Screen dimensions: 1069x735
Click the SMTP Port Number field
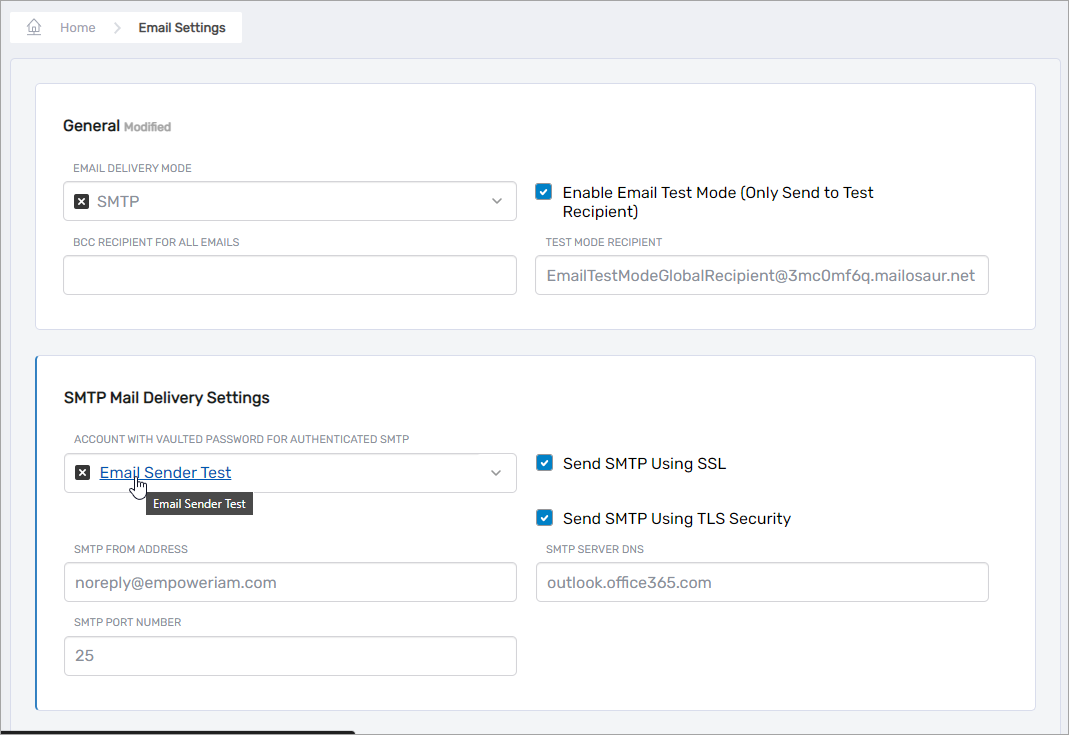point(289,656)
